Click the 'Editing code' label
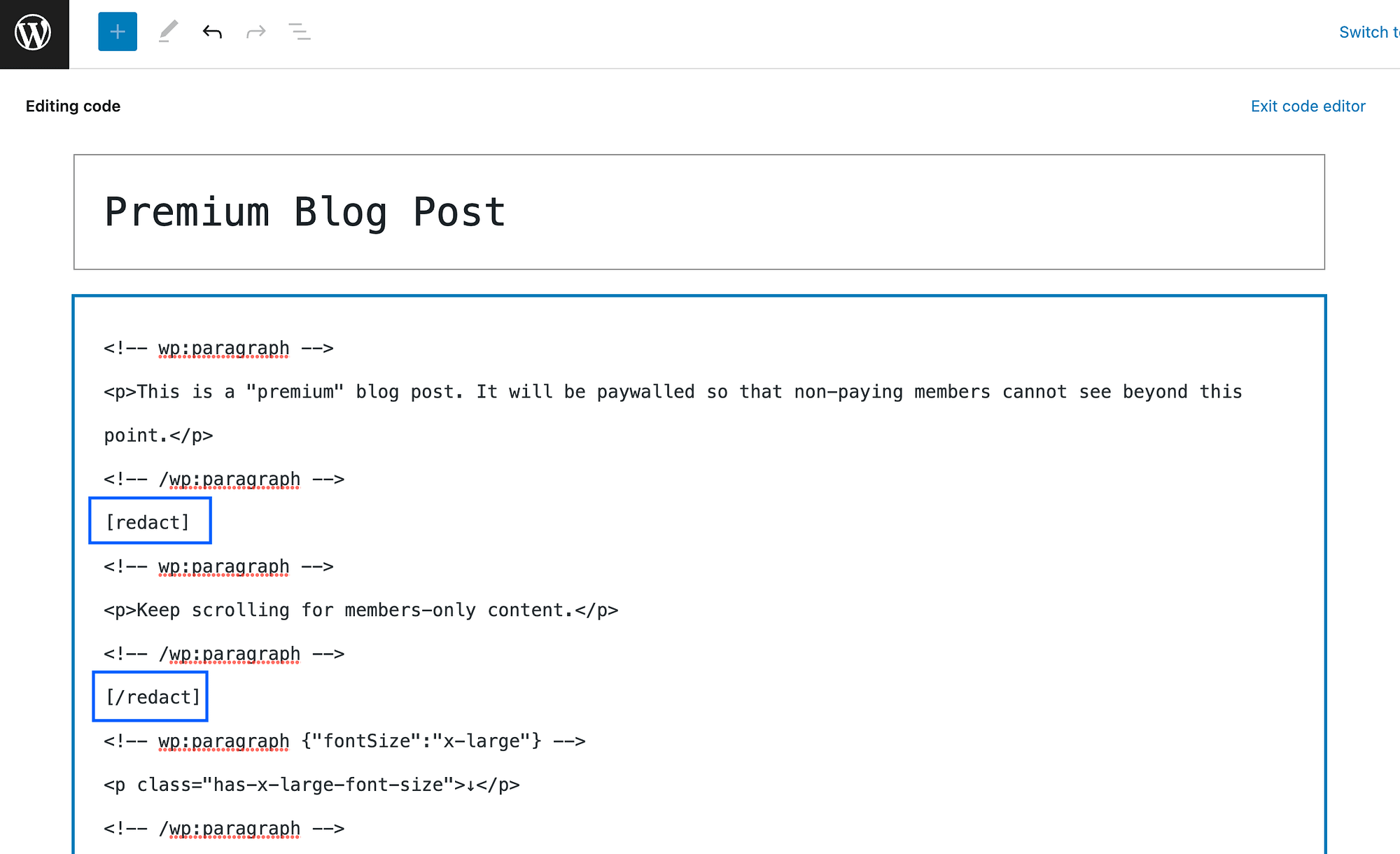Viewport: 1400px width, 854px height. click(x=72, y=106)
